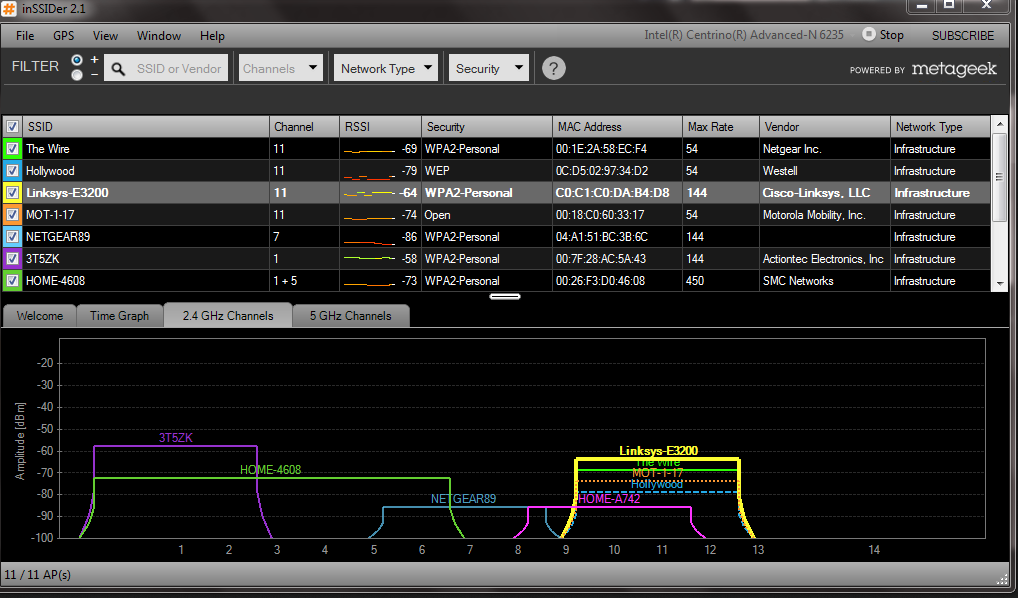Open the Channels filter dropdown

click(x=280, y=68)
